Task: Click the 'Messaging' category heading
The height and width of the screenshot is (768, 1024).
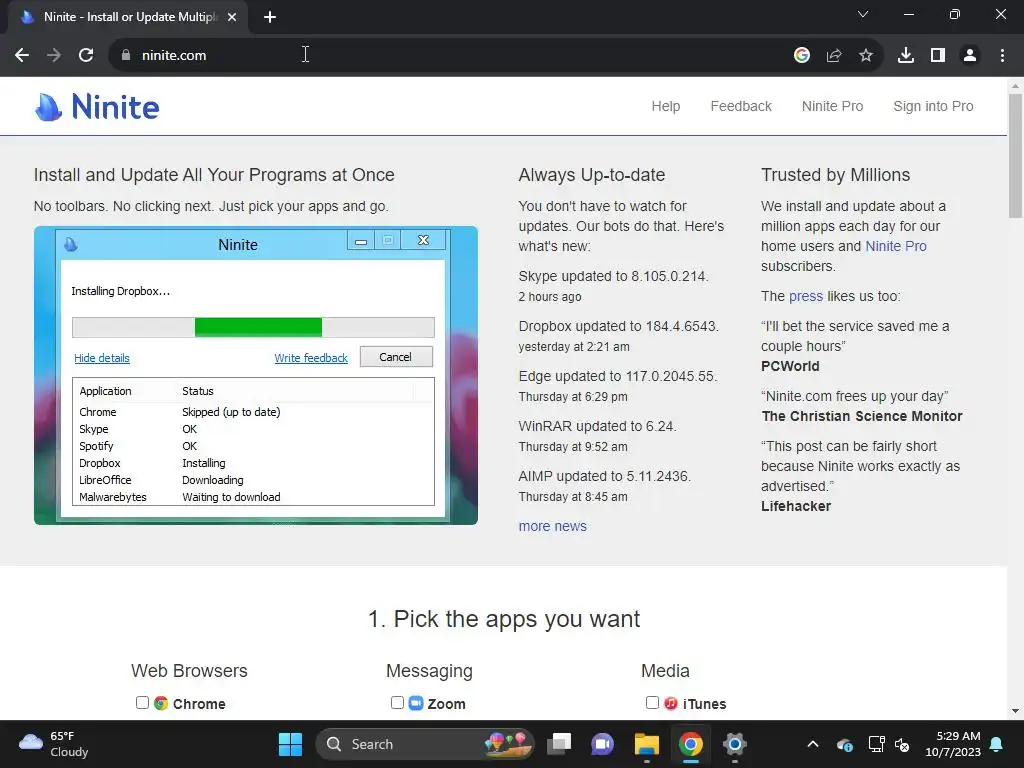Action: click(x=429, y=671)
